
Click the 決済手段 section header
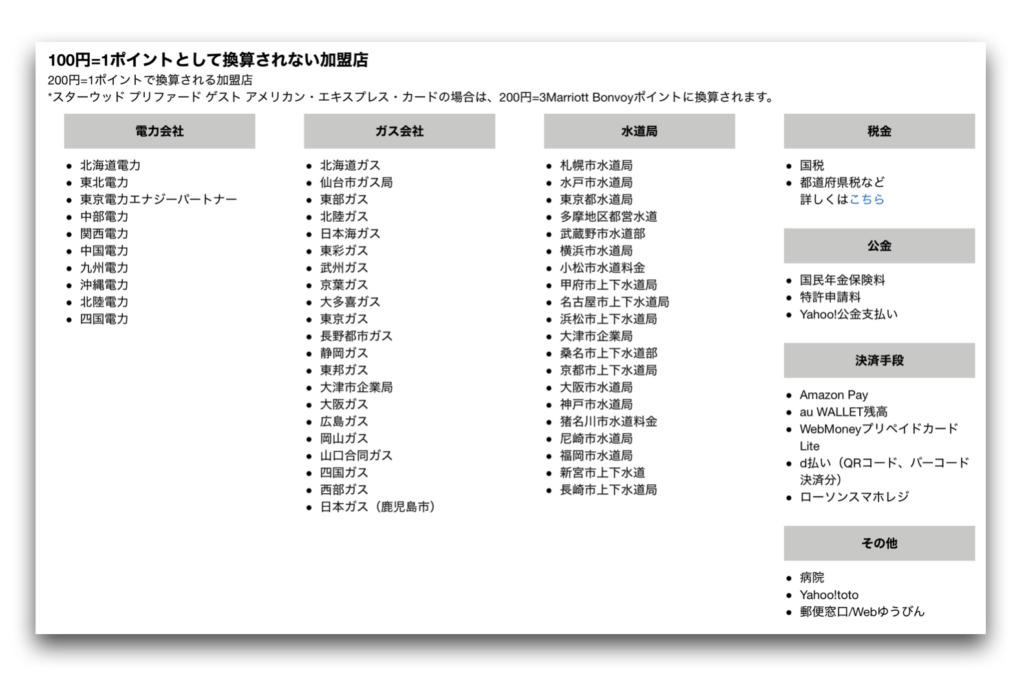tap(879, 361)
